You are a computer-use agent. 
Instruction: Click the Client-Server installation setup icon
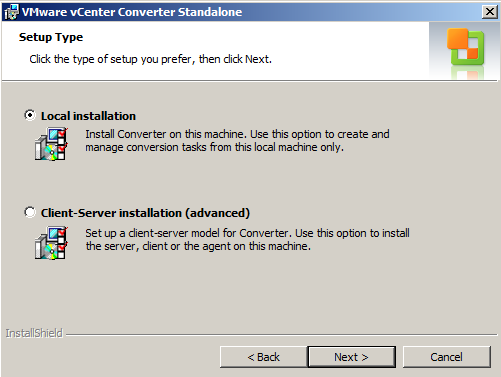click(51, 243)
